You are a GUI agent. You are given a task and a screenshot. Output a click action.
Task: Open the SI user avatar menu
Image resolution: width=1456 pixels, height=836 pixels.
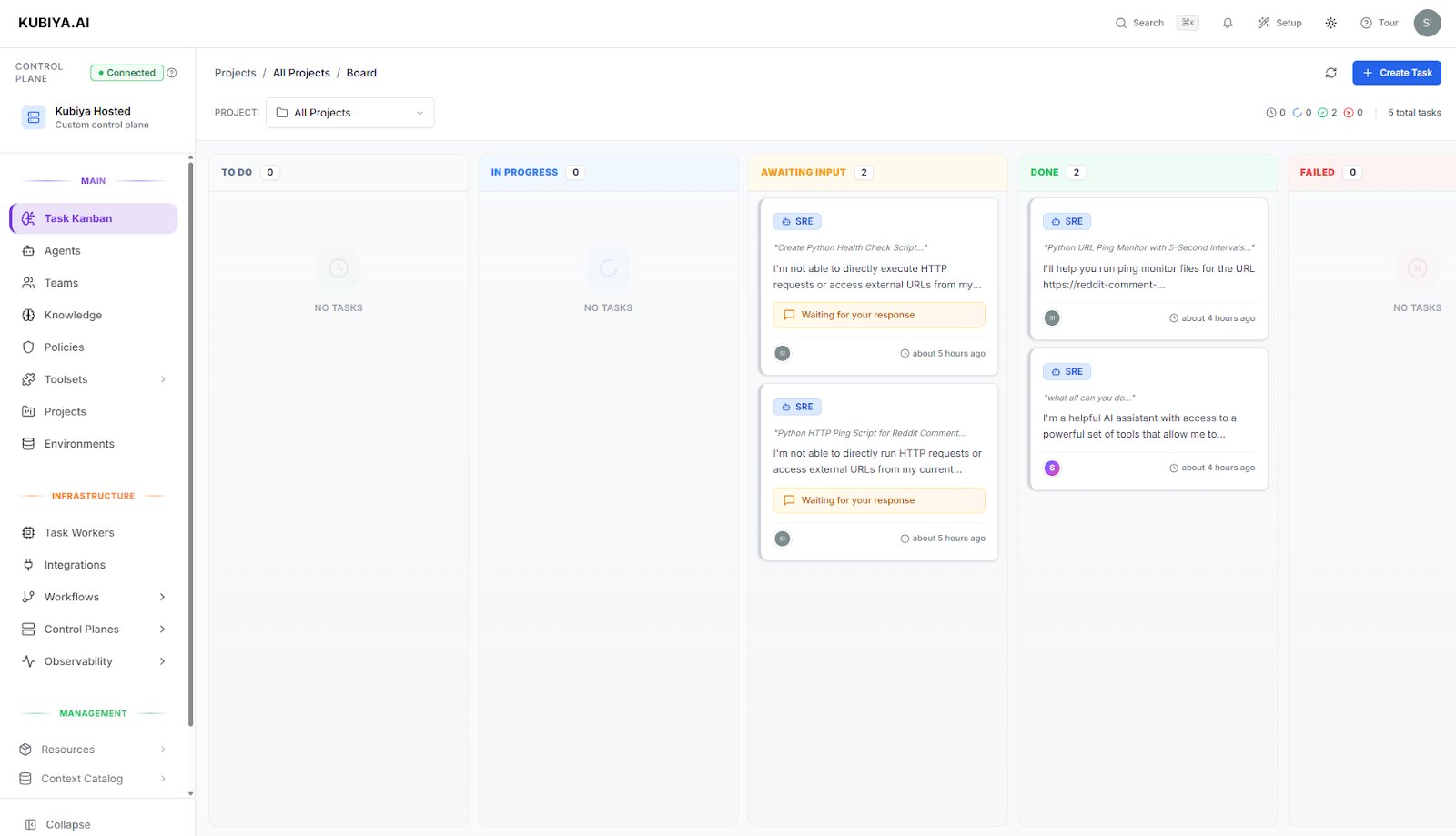tap(1427, 23)
